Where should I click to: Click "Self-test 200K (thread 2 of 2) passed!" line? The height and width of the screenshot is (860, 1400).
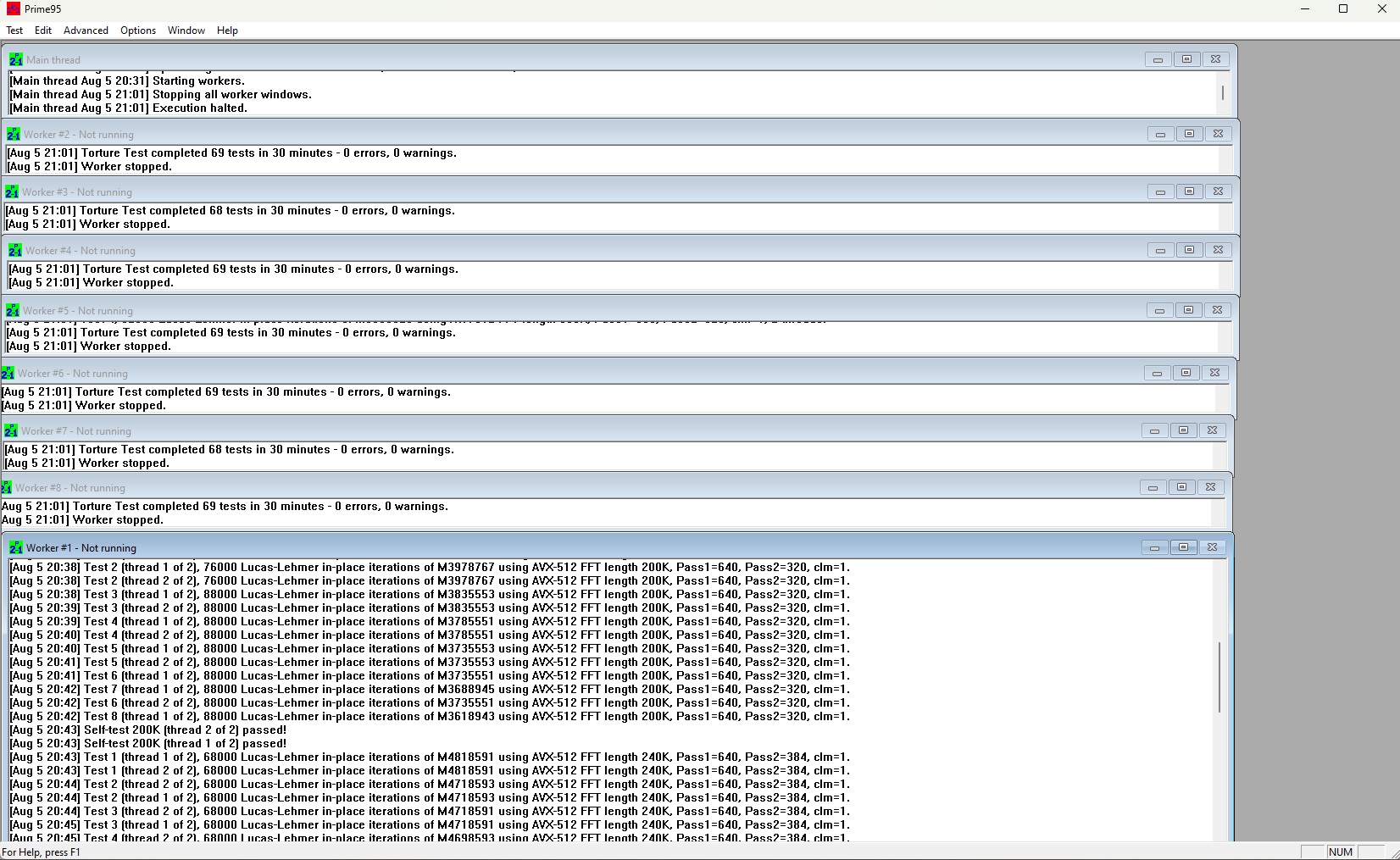coord(147,730)
